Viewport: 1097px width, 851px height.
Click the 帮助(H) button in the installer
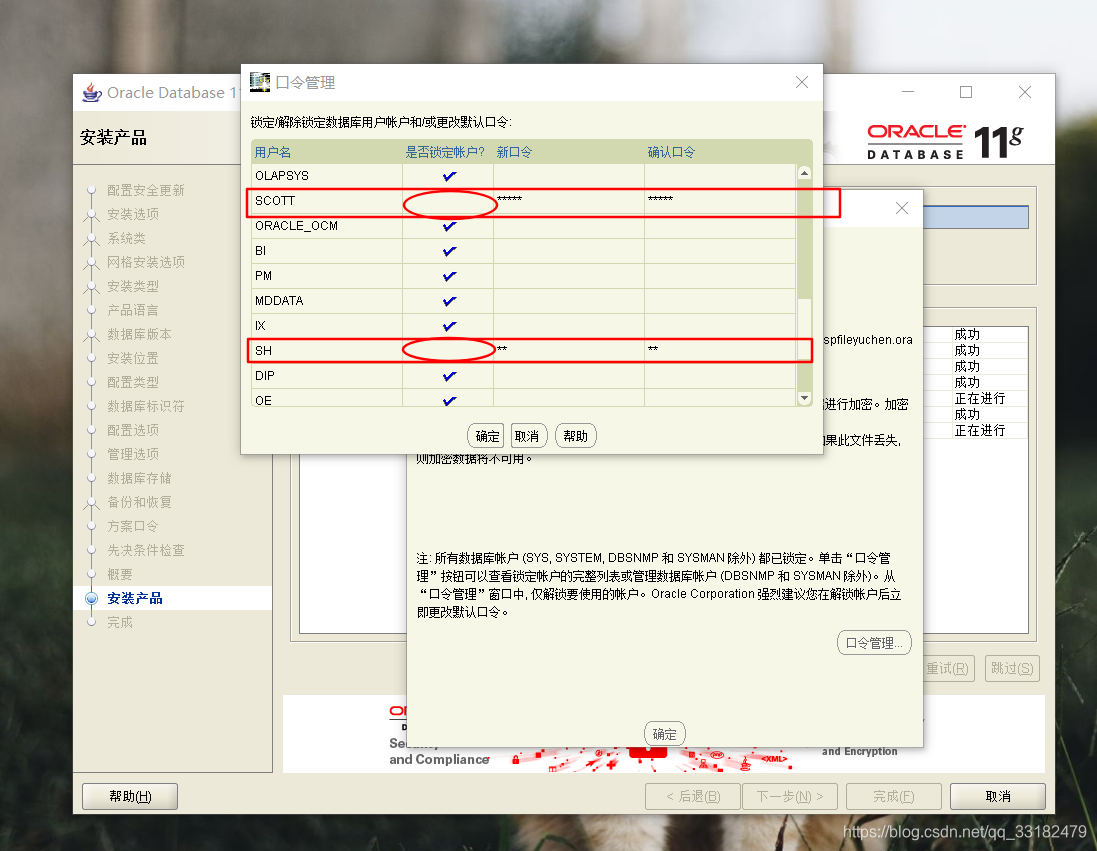(130, 796)
